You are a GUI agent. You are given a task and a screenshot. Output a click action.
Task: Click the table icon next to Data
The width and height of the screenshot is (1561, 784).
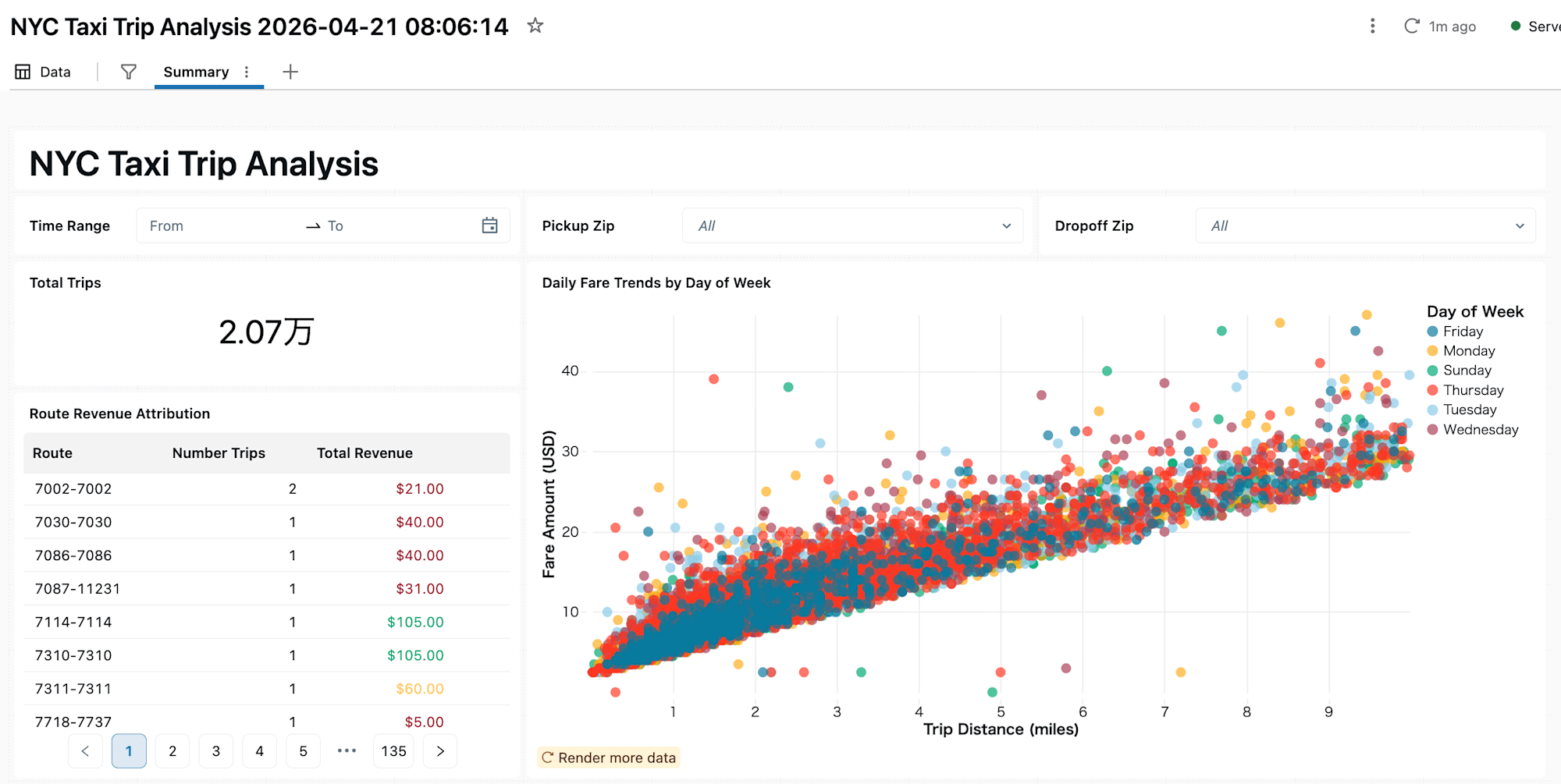coord(22,71)
